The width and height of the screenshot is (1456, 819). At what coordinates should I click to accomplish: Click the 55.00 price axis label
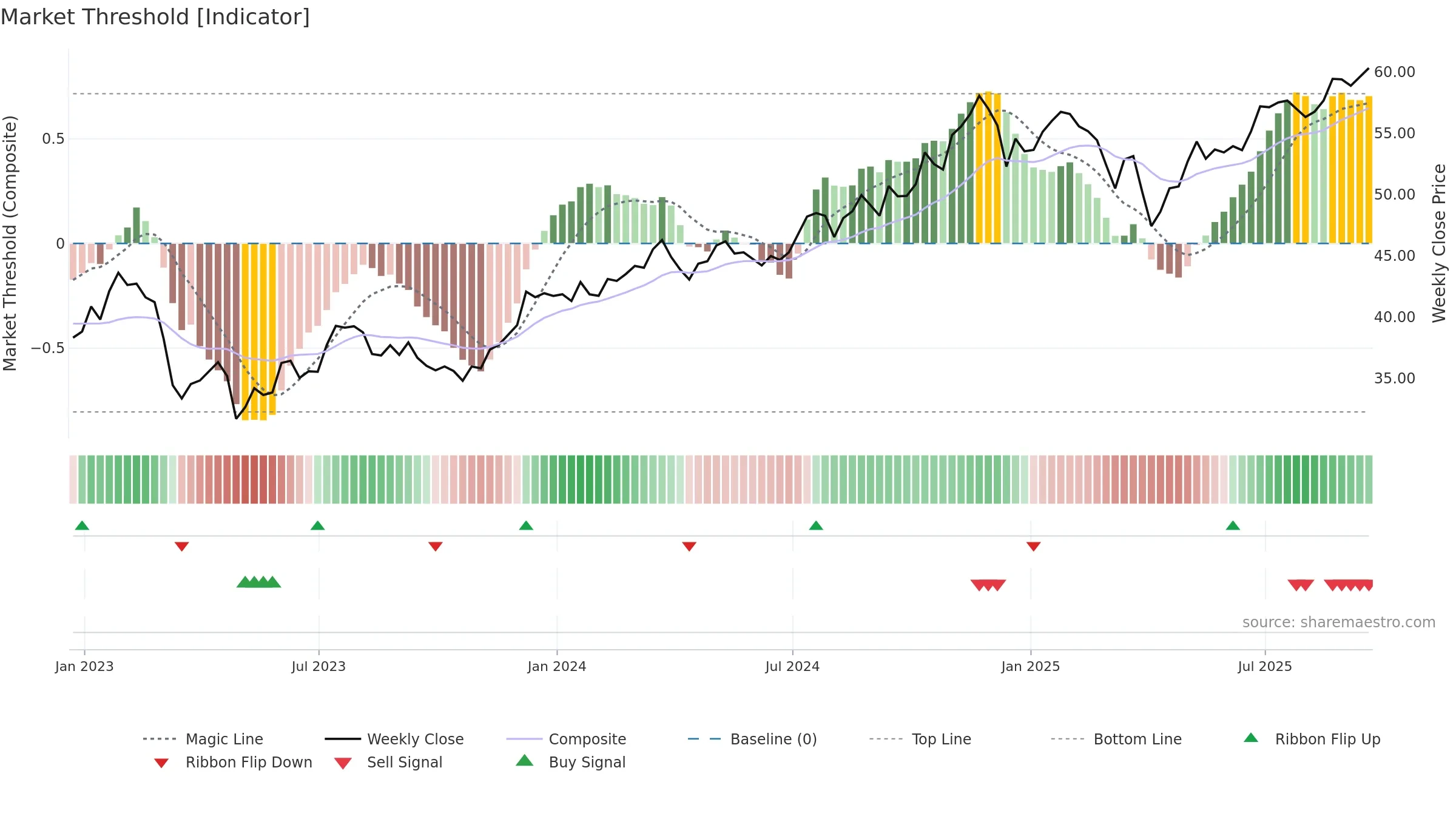[1395, 133]
